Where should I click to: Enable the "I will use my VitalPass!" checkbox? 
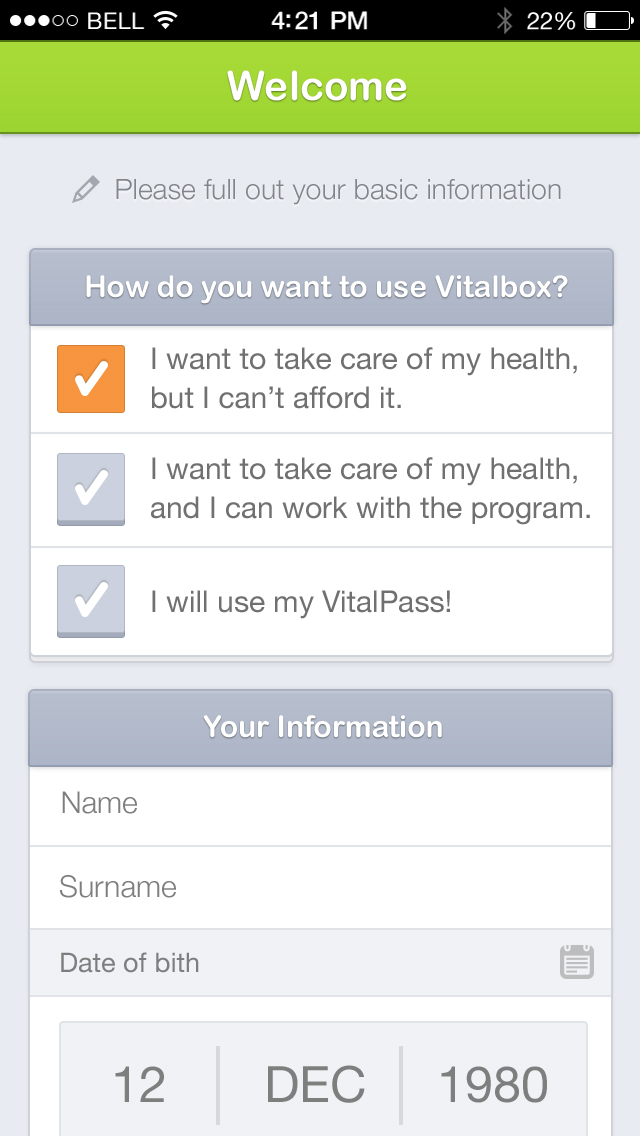pos(91,601)
